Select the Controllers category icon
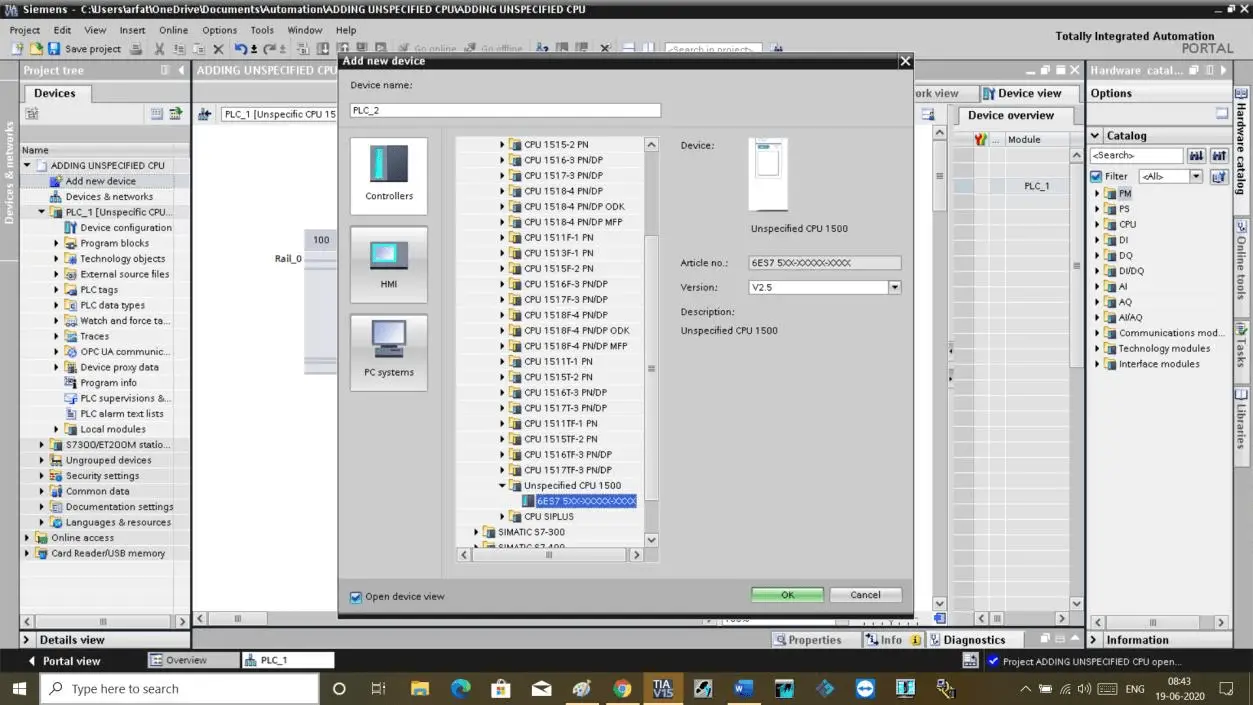 [389, 175]
